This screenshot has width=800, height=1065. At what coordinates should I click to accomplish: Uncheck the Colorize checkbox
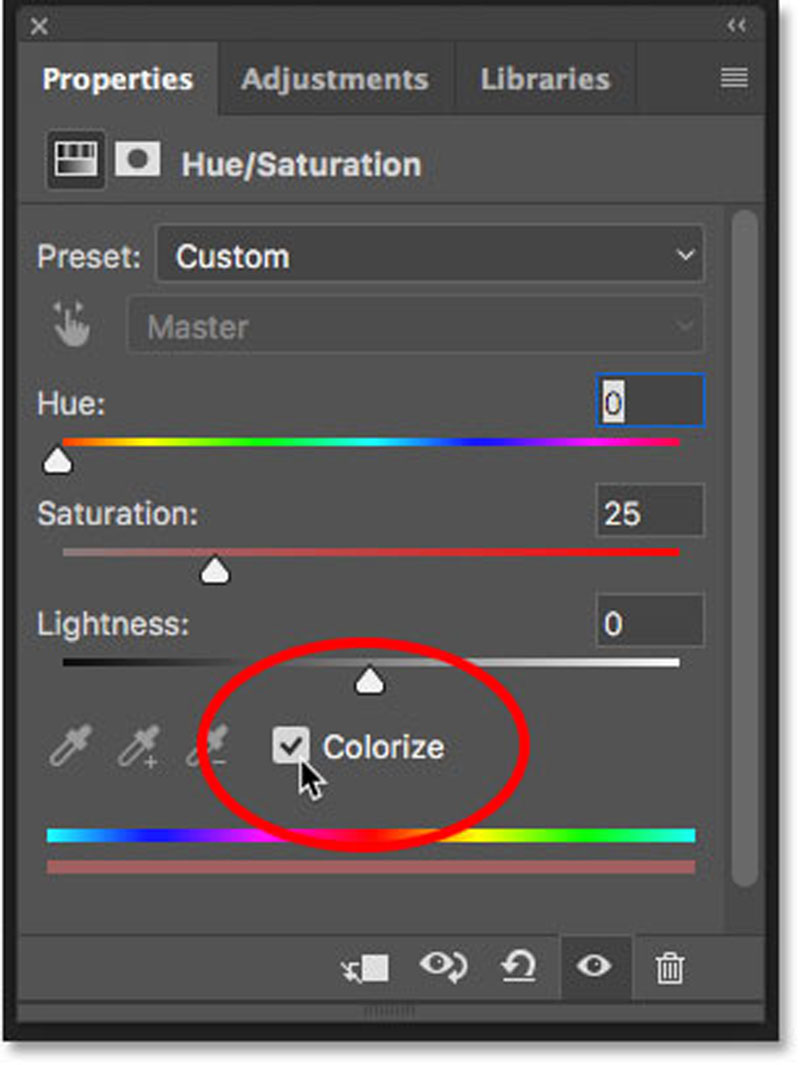pos(290,746)
